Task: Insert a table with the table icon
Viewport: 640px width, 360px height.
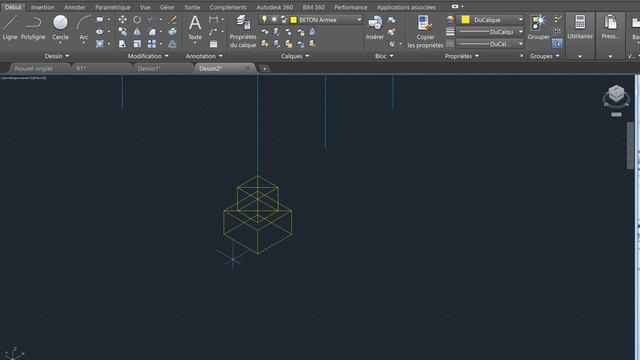Action: coord(213,44)
